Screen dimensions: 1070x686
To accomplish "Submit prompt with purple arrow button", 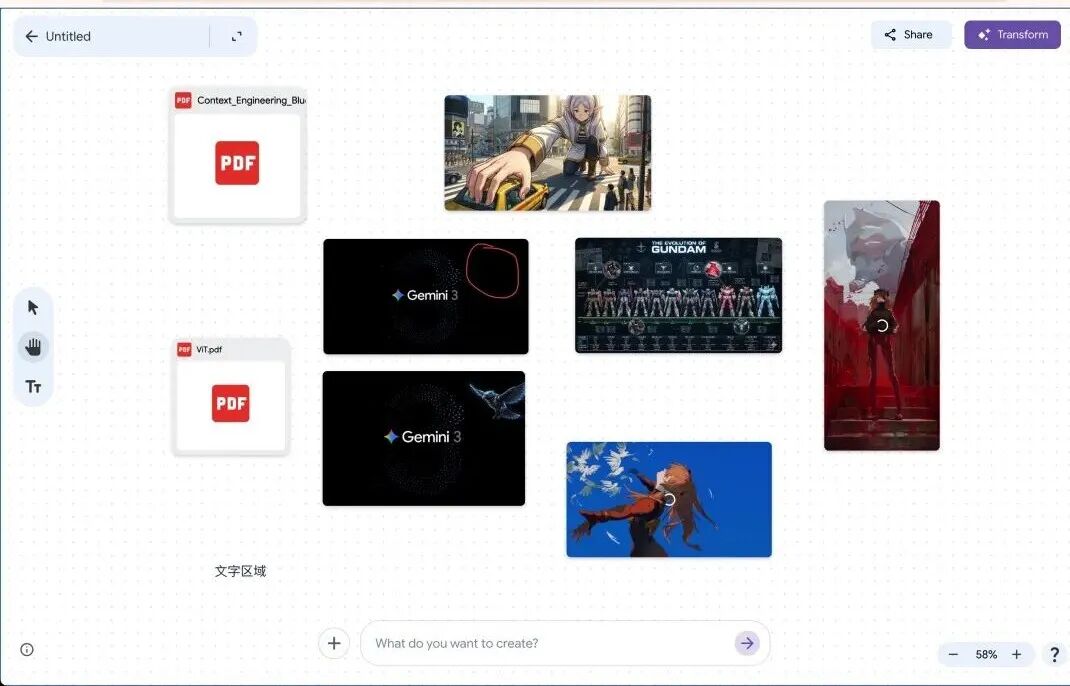I will point(746,643).
